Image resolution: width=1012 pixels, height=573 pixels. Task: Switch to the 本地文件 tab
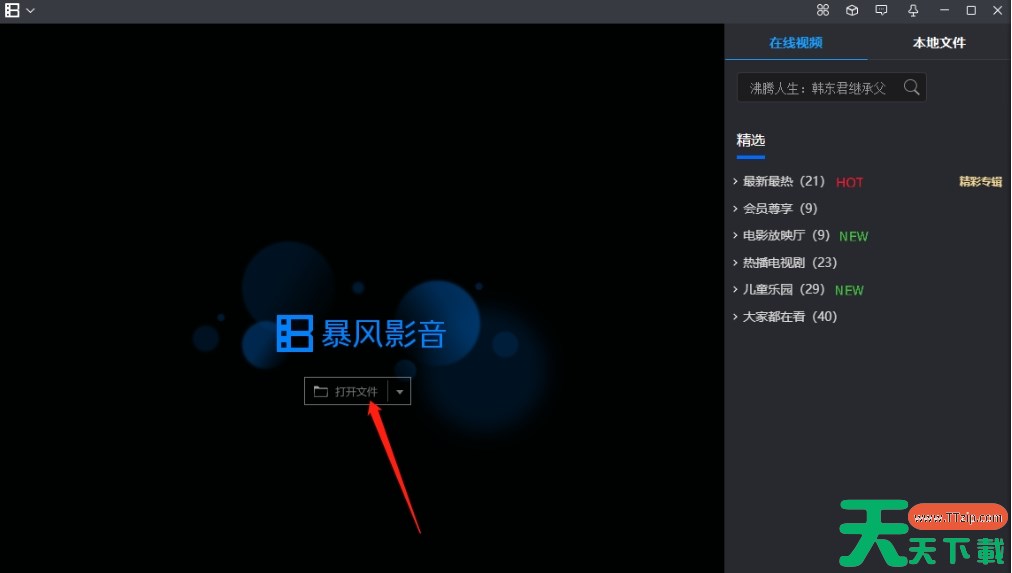[x=939, y=43]
